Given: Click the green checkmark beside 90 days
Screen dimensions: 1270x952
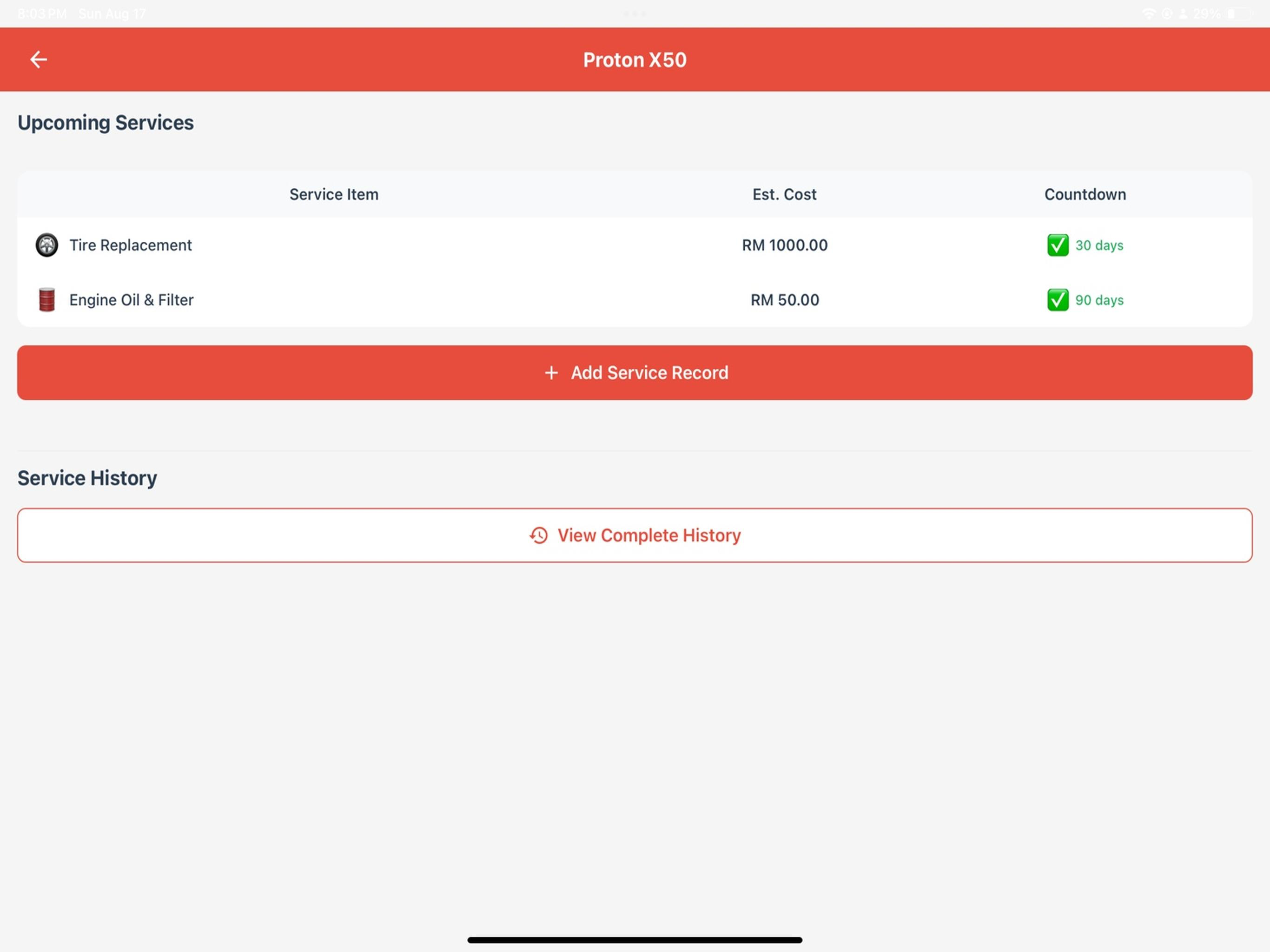Looking at the screenshot, I should (x=1058, y=300).
